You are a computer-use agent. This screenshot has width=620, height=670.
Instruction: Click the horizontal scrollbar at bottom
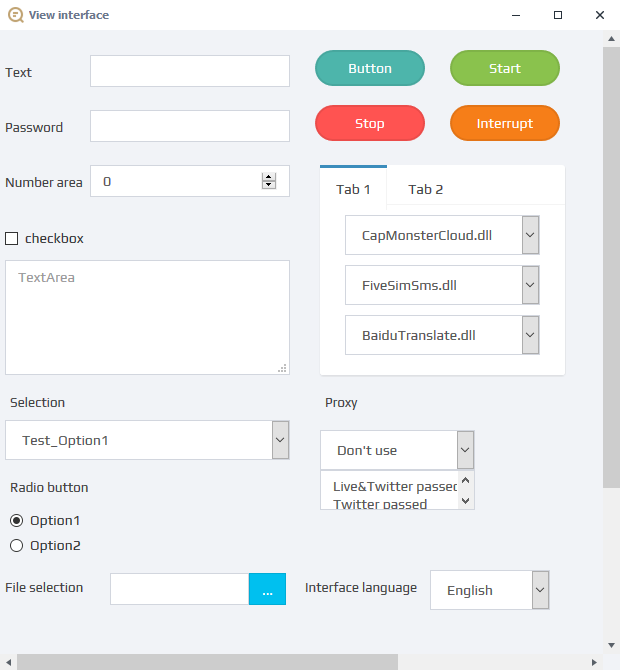click(207, 662)
